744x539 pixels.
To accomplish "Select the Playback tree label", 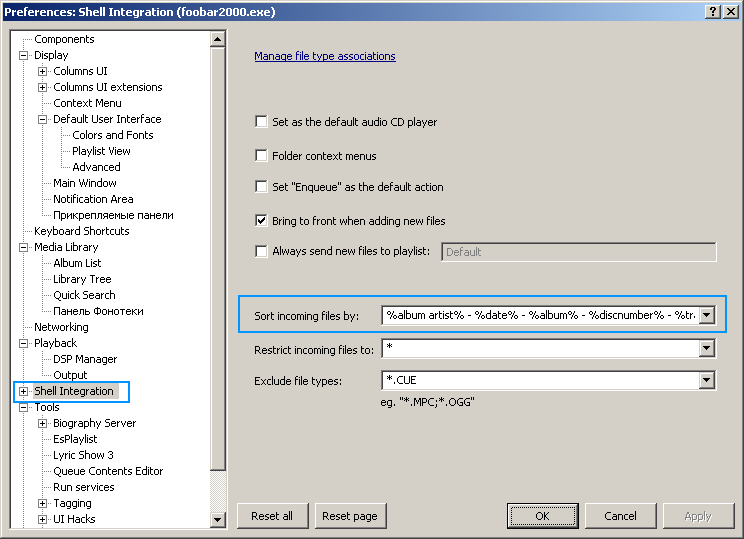I will coord(55,344).
